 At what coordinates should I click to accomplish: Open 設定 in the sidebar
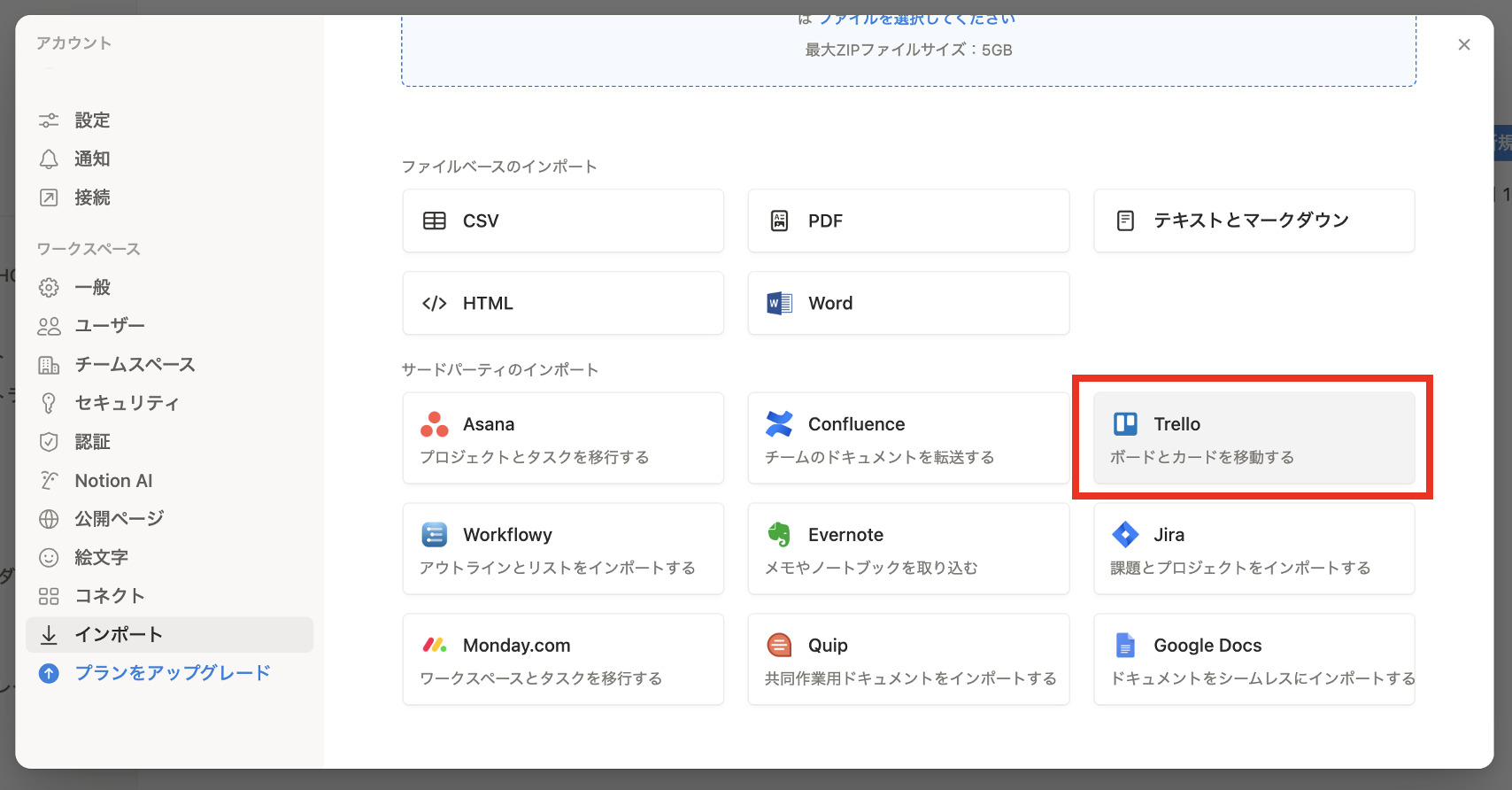169,120
